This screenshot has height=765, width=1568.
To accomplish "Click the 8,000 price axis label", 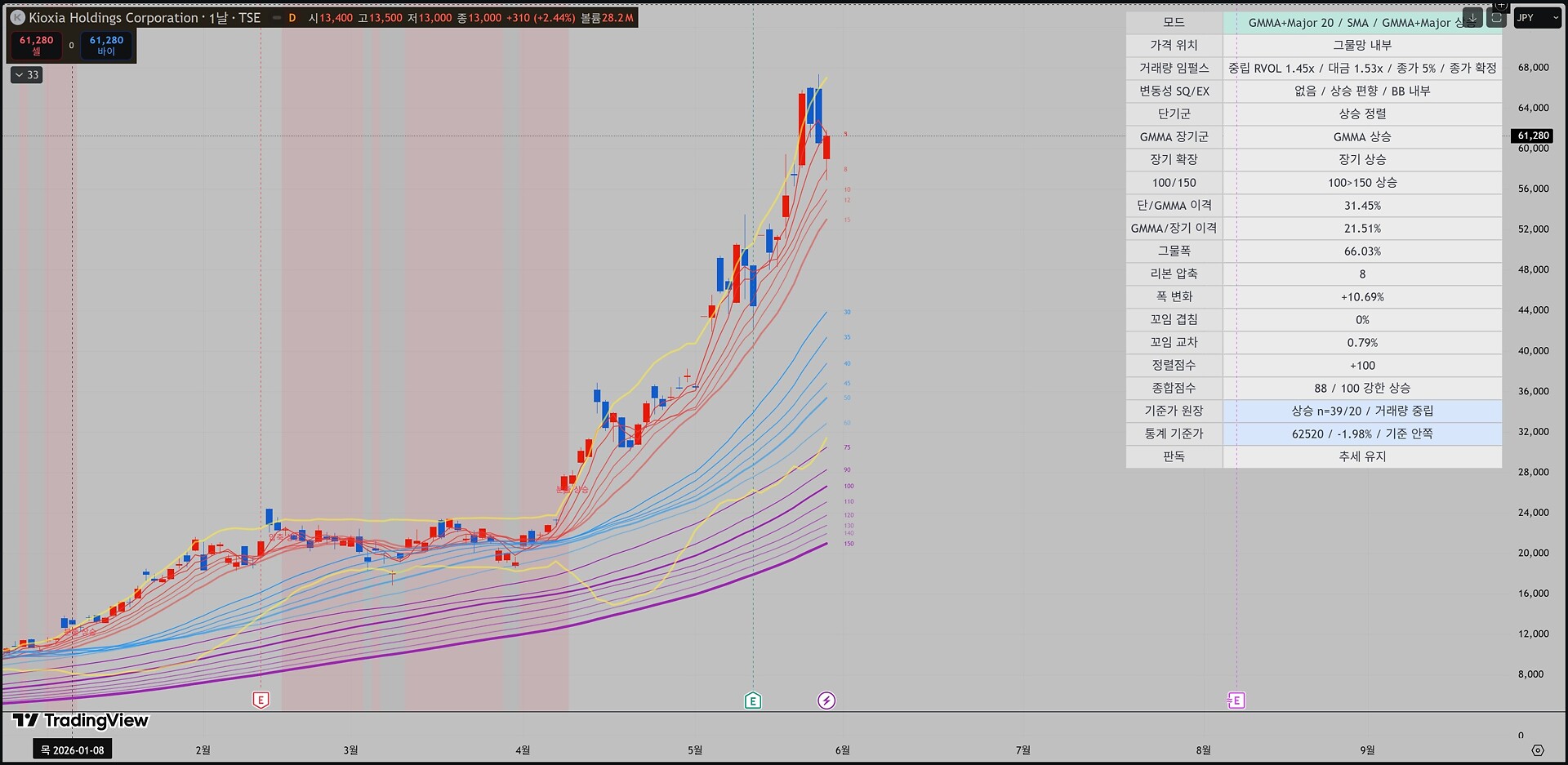I will pyautogui.click(x=1530, y=674).
